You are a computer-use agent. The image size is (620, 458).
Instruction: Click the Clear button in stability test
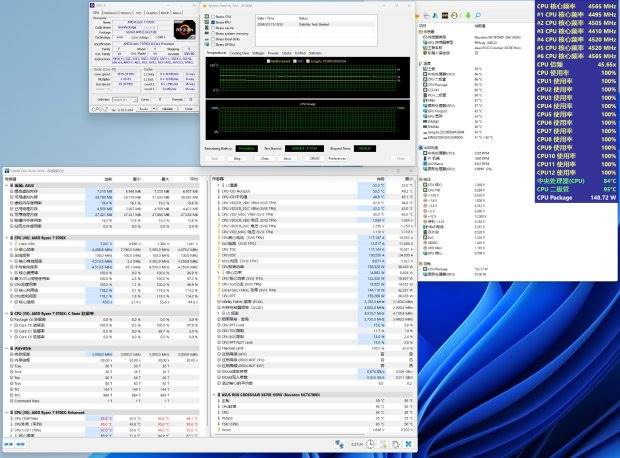[x=265, y=158]
